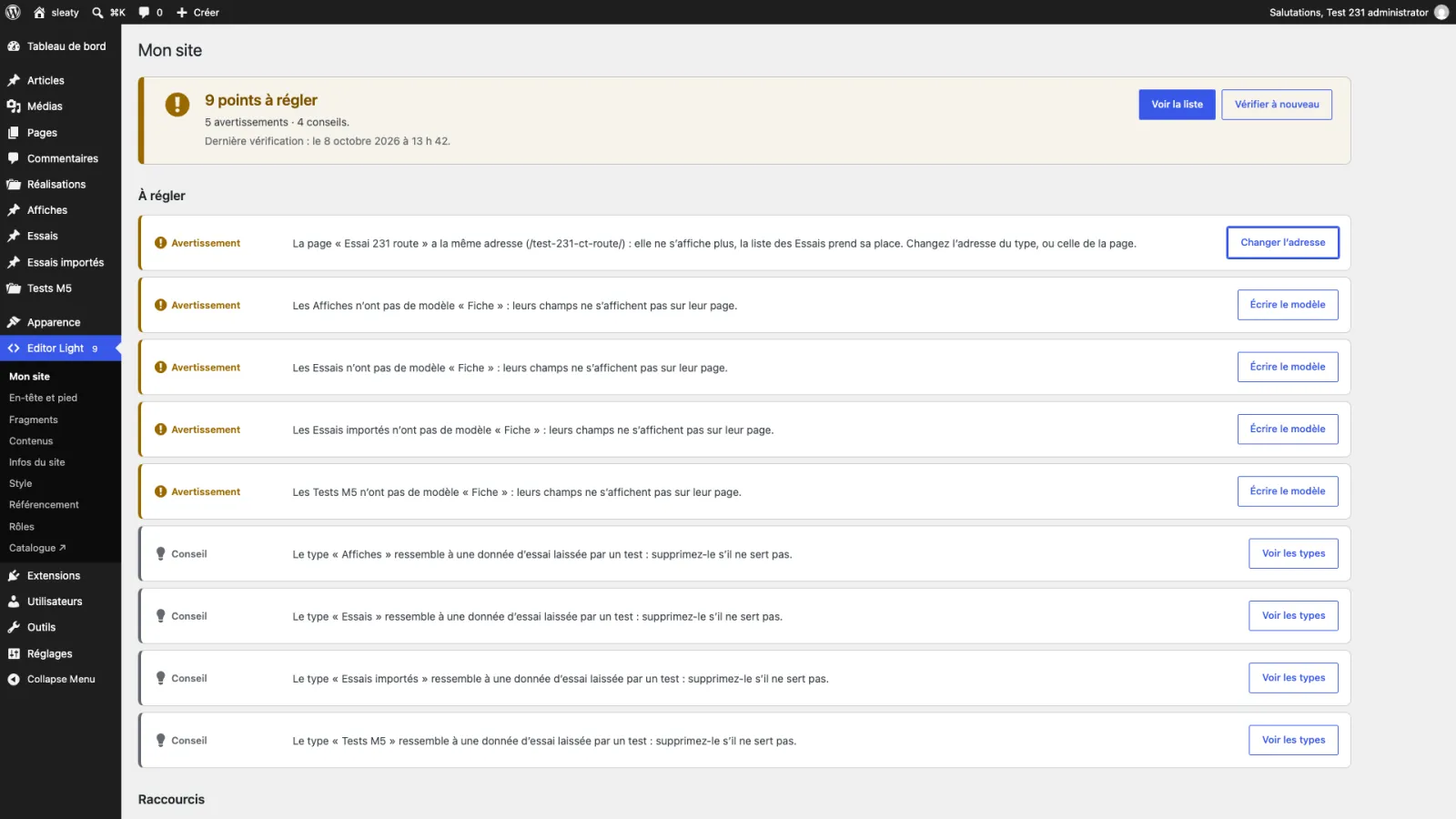1456x819 pixels.
Task: Open Pages in the sidebar
Action: 60,133
